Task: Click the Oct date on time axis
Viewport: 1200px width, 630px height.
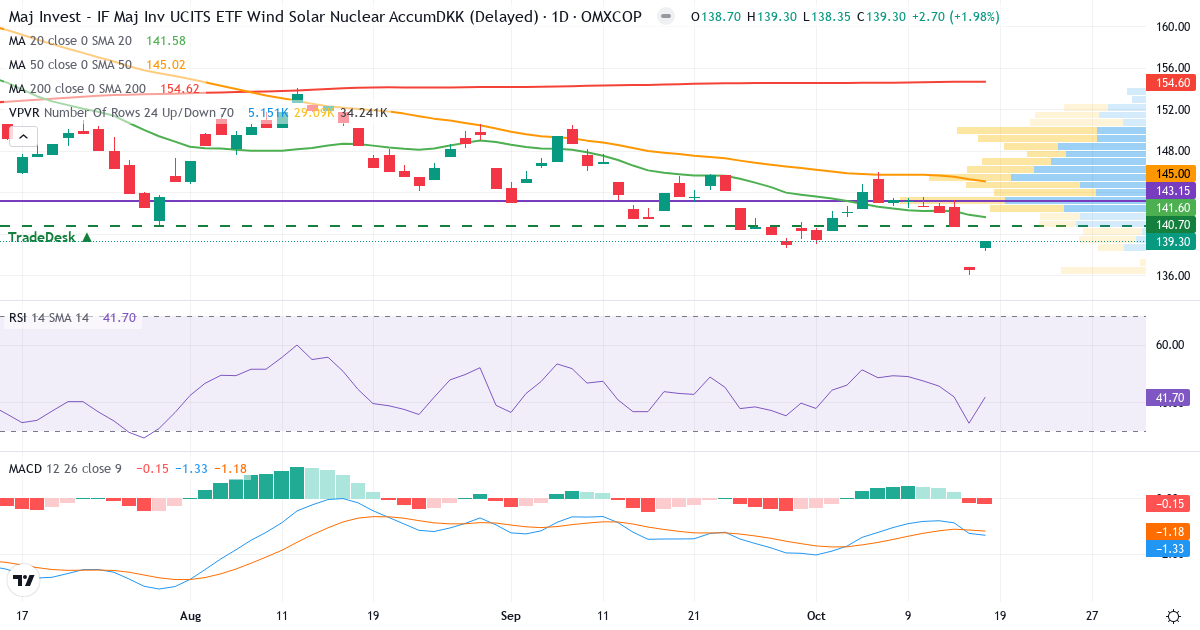Action: point(817,616)
